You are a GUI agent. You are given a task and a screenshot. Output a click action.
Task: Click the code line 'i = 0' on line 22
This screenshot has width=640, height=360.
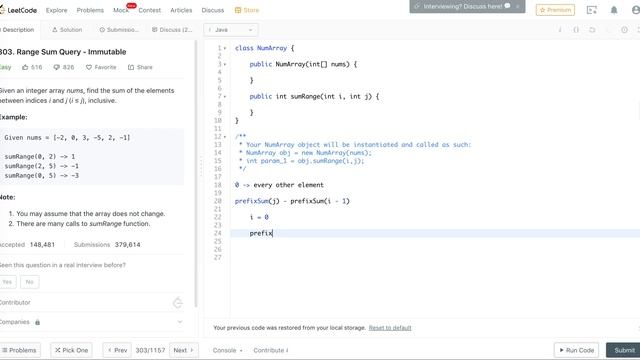tap(259, 217)
